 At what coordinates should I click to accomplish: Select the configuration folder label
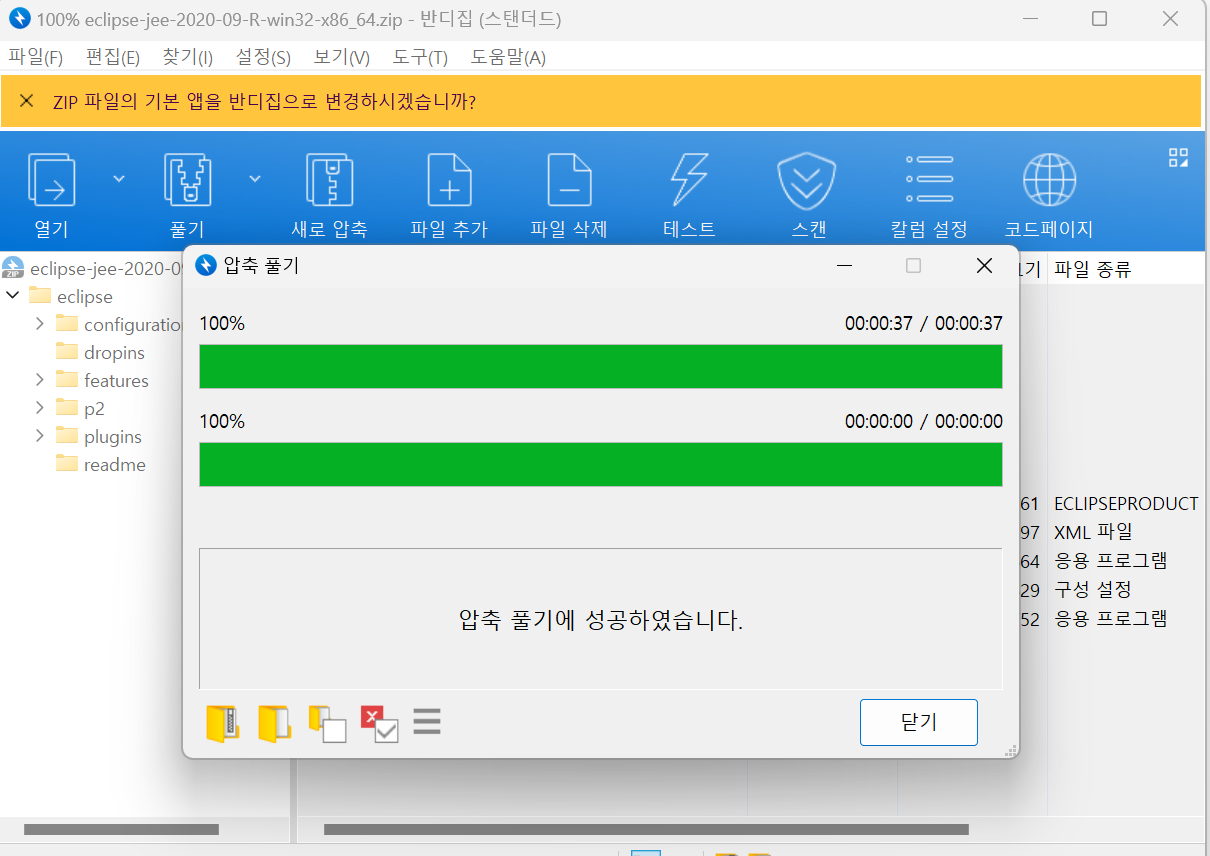click(x=133, y=324)
